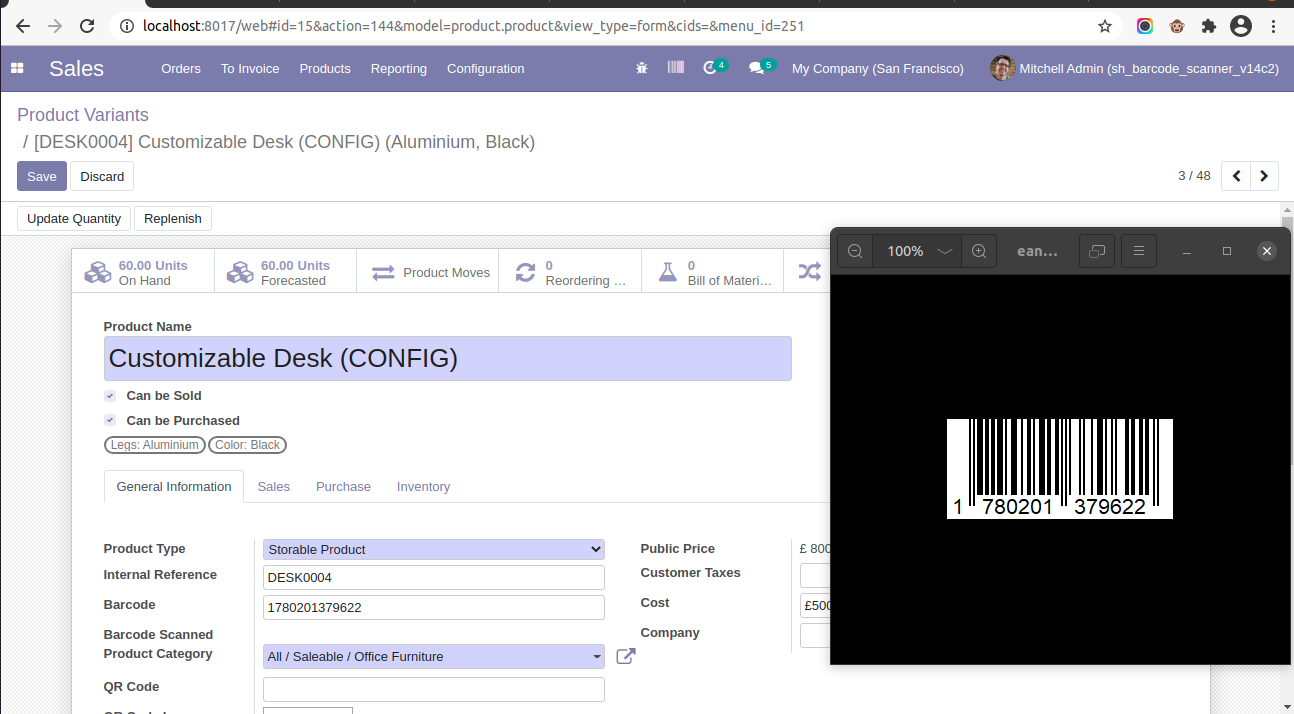Screen dimensions: 1294x714
Task: Edit the Product Name field
Action: 448,358
